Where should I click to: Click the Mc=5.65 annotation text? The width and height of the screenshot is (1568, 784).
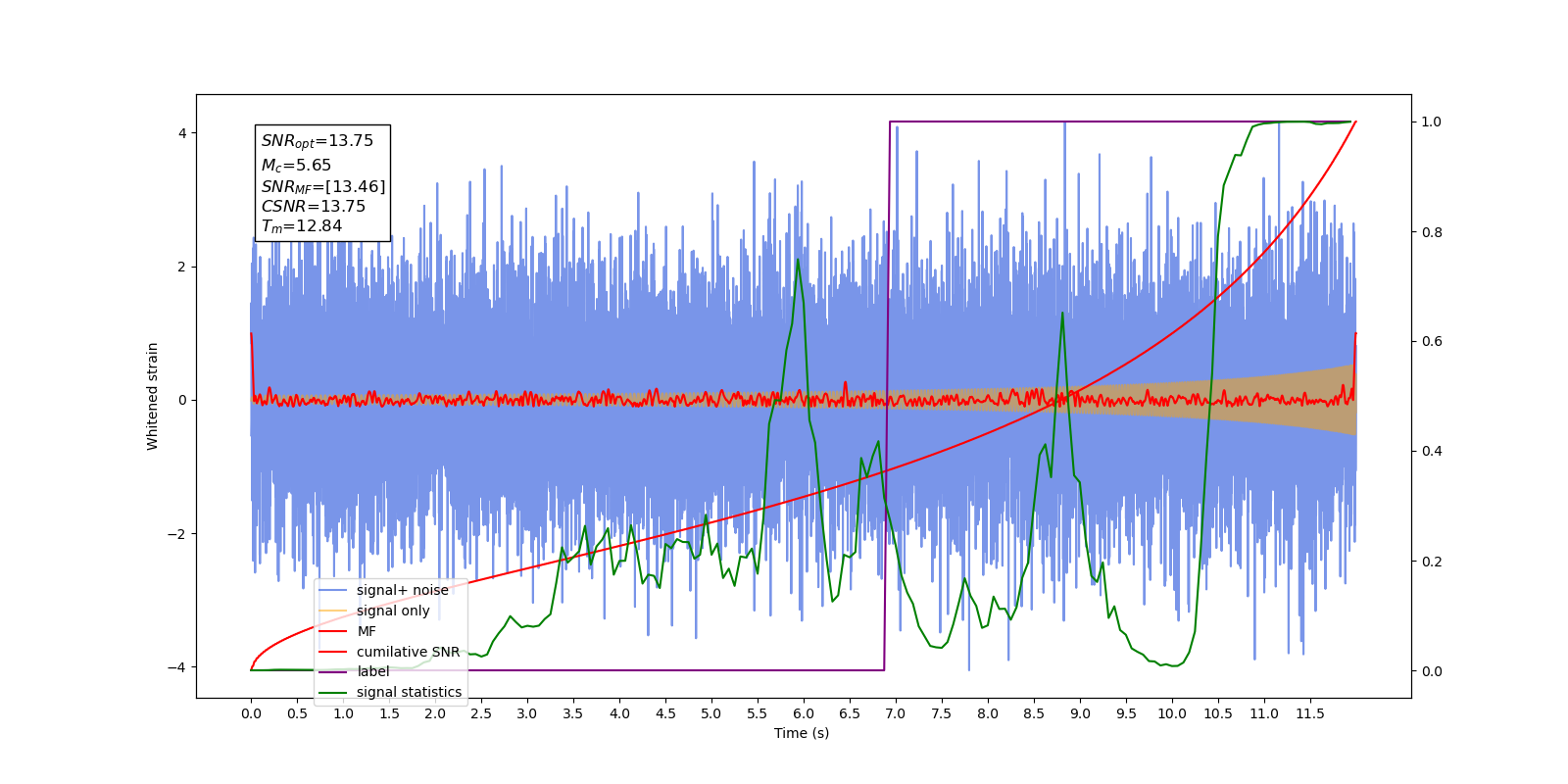[296, 166]
